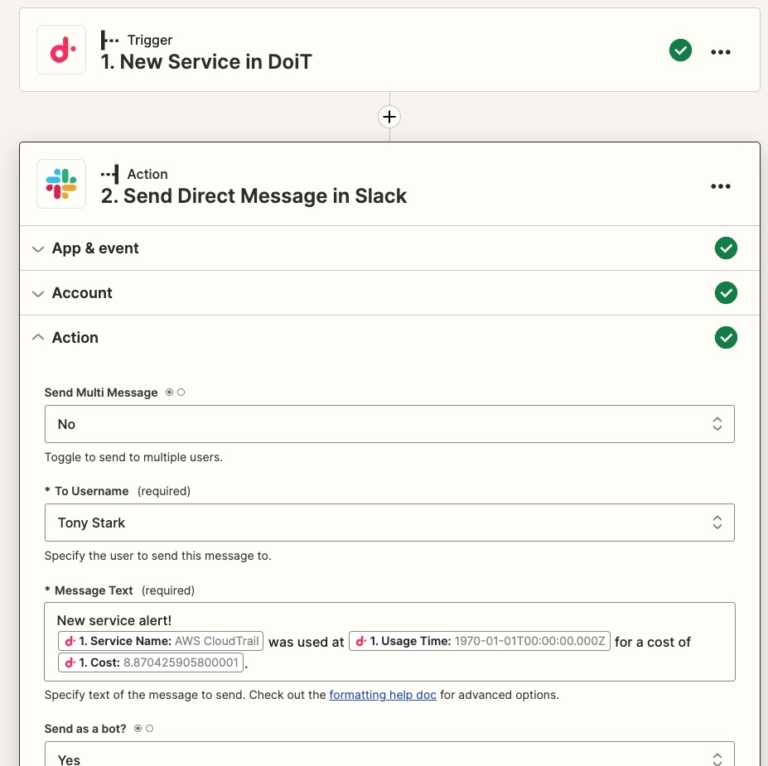Viewport: 768px width, 766px height.
Task: Collapse the Action section
Action: click(x=389, y=337)
